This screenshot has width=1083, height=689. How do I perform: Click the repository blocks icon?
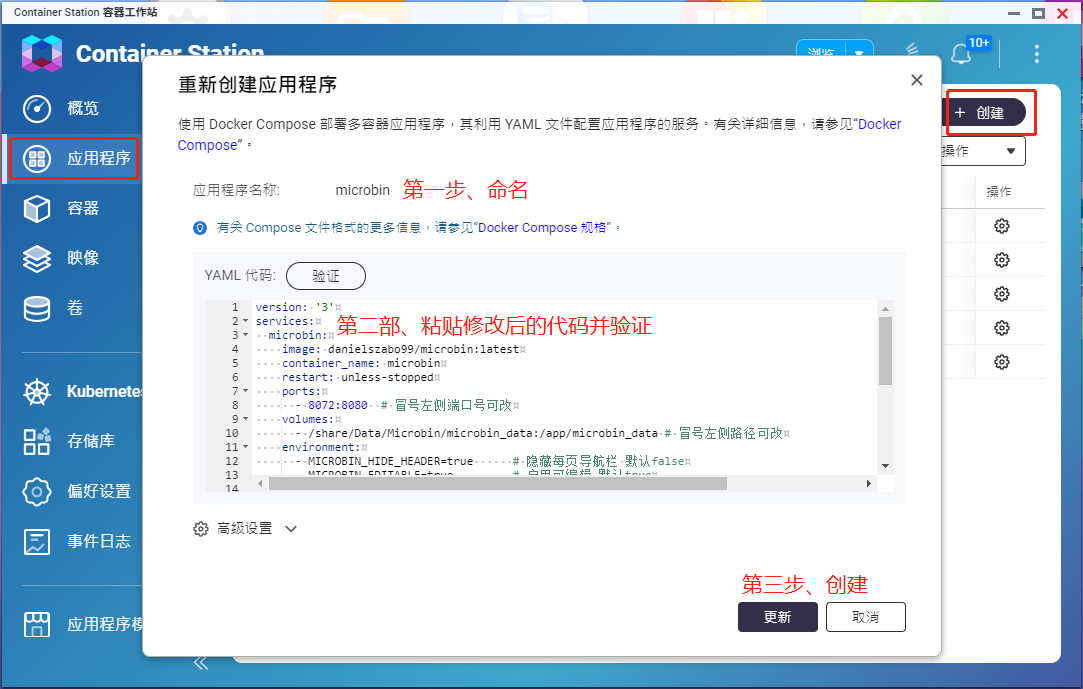coord(37,442)
